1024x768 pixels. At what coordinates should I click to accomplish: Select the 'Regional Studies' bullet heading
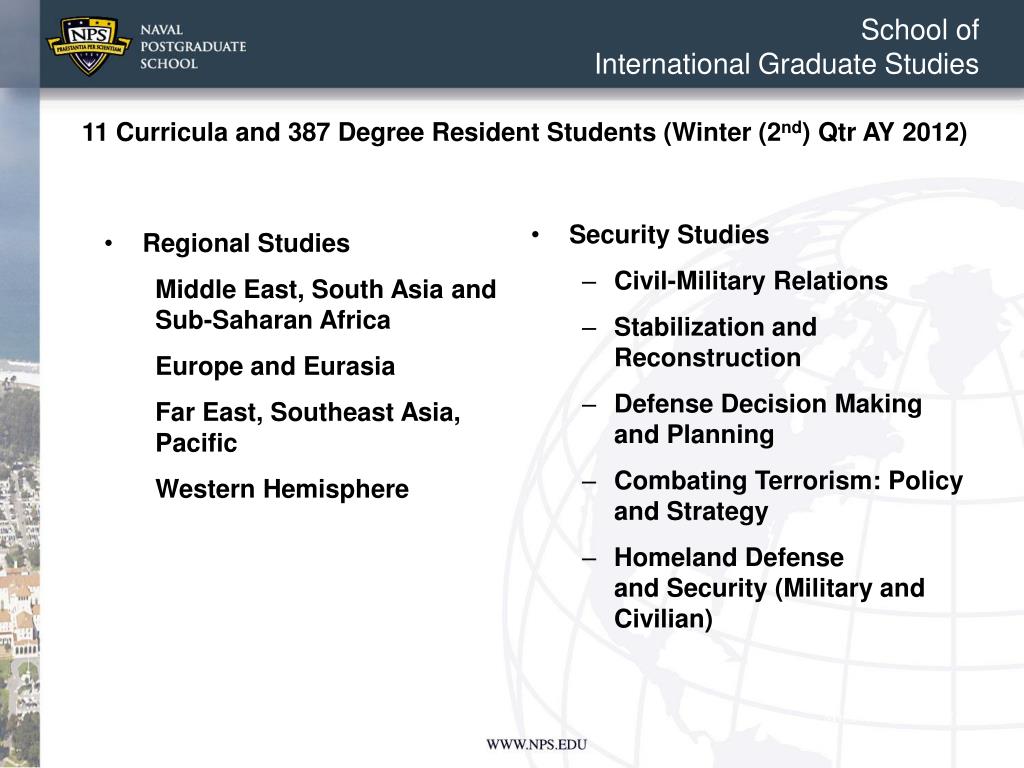pyautogui.click(x=246, y=244)
